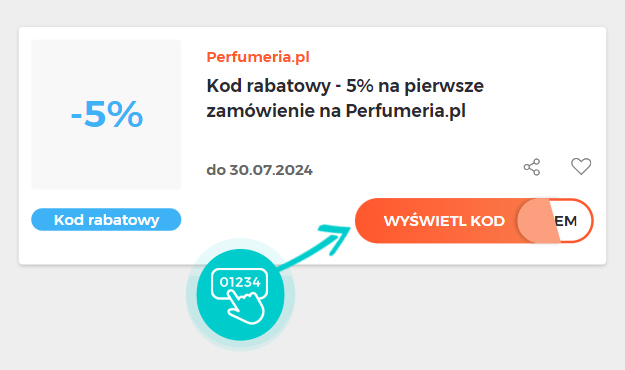The height and width of the screenshot is (370, 625).
Task: Click the expiry date do 30.07.2024
Action: tap(259, 170)
